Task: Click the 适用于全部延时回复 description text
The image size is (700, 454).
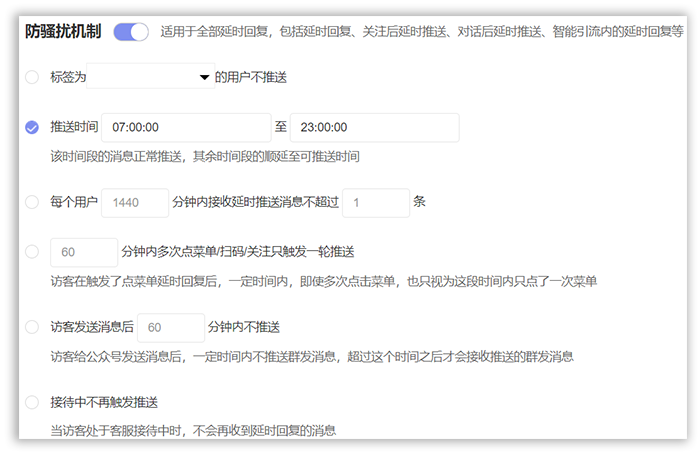Action: coord(422,31)
